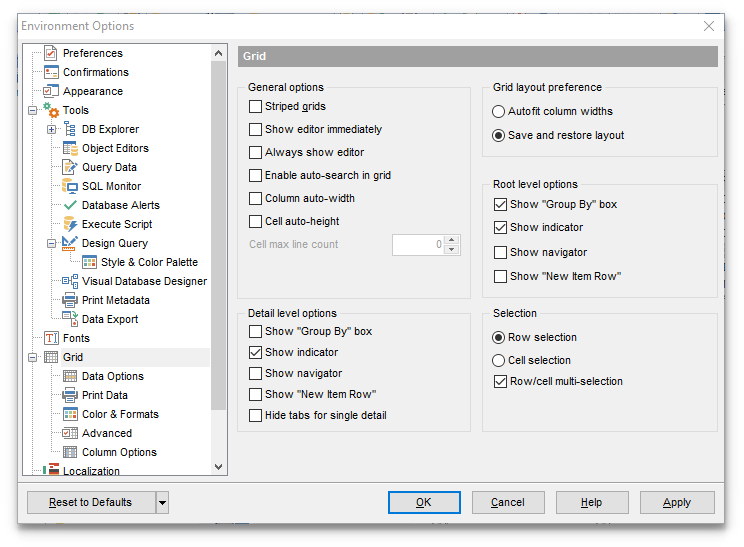The width and height of the screenshot is (744, 547).
Task: Uncheck root level Show indicator
Action: tap(500, 228)
